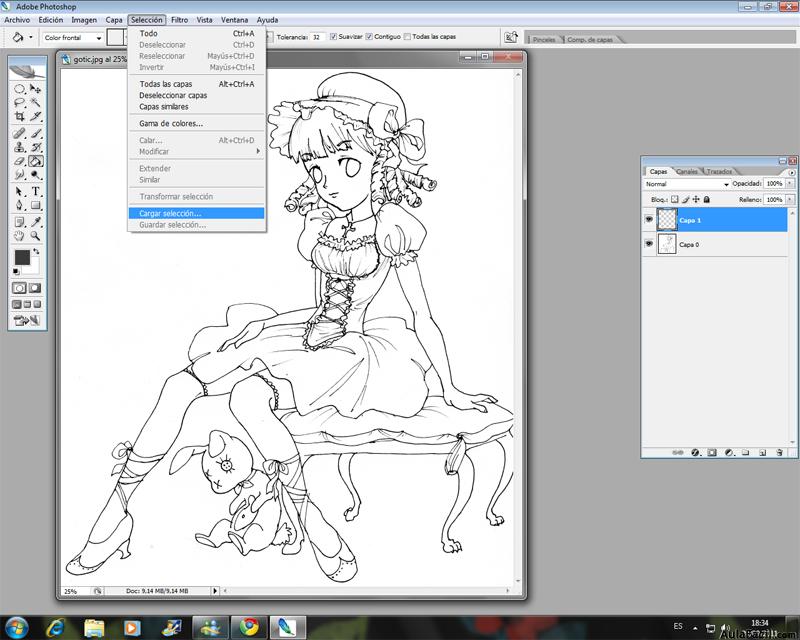The width and height of the screenshot is (800, 640).
Task: Select the Slice tool
Action: [x=35, y=116]
